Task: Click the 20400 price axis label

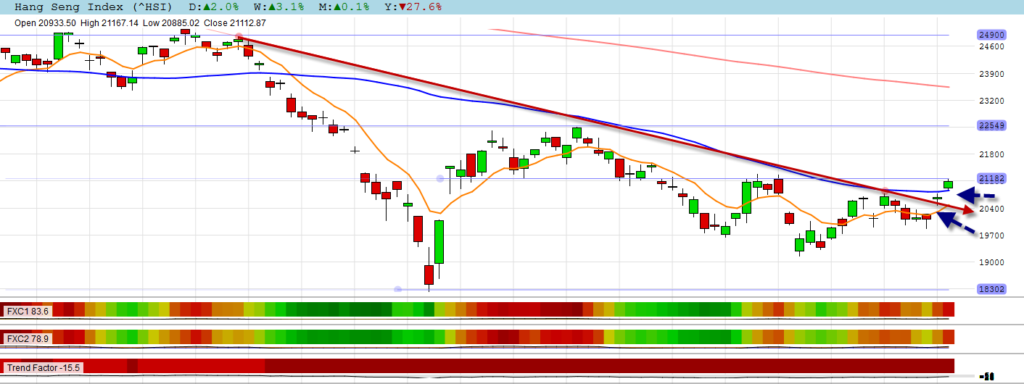Action: 991,208
